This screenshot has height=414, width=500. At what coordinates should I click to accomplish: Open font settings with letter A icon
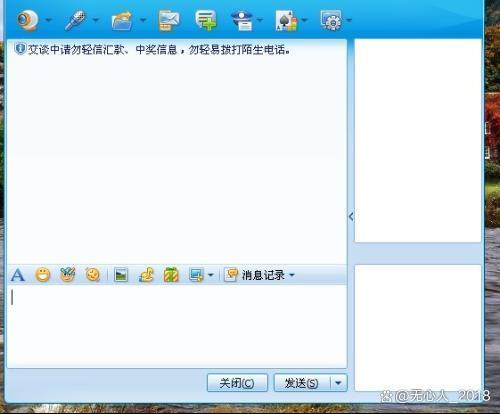(x=18, y=275)
